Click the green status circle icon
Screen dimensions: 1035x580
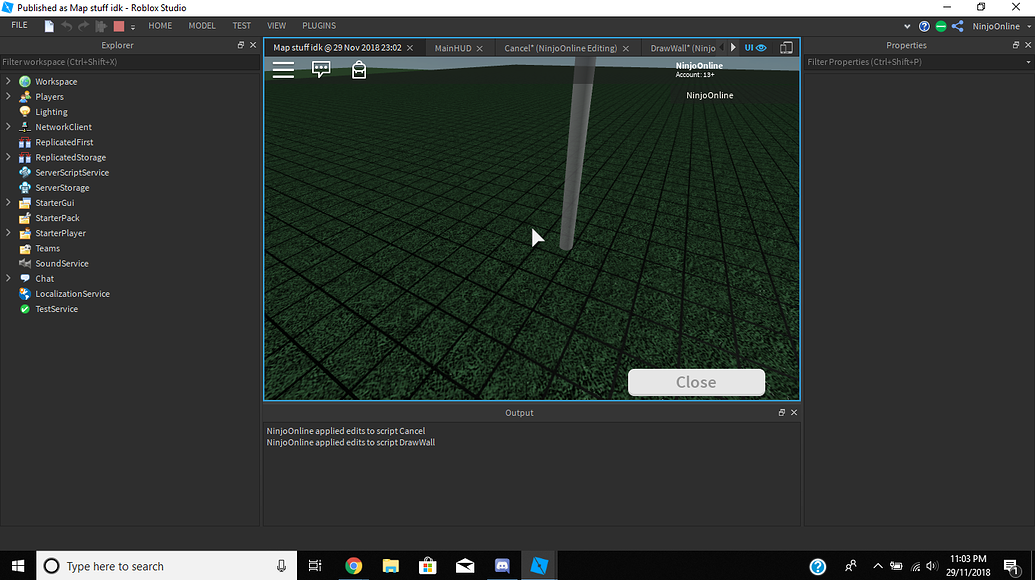(x=941, y=26)
